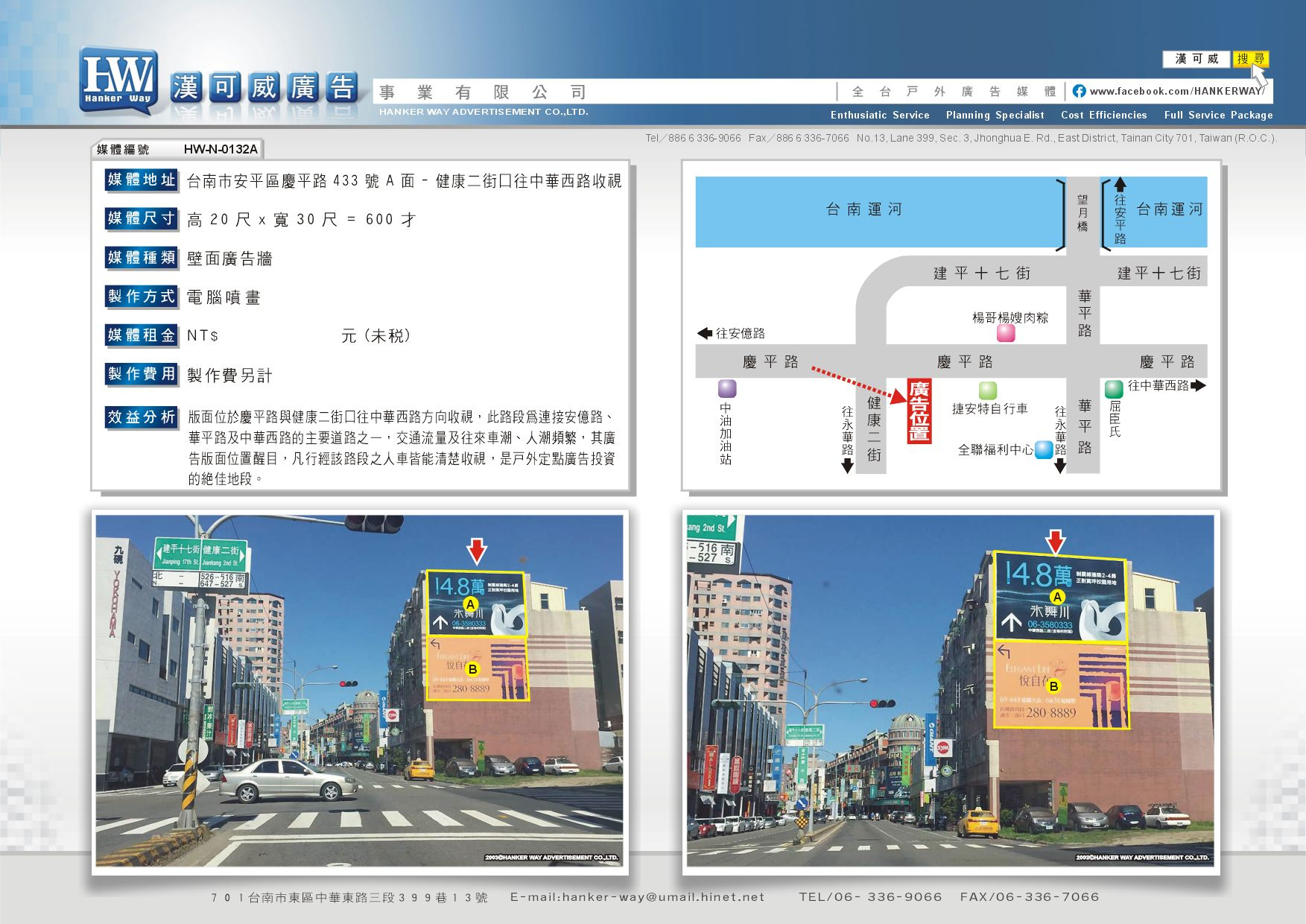This screenshot has width=1306, height=924.
Task: Click the Planning Specialist text
Action: point(995,115)
